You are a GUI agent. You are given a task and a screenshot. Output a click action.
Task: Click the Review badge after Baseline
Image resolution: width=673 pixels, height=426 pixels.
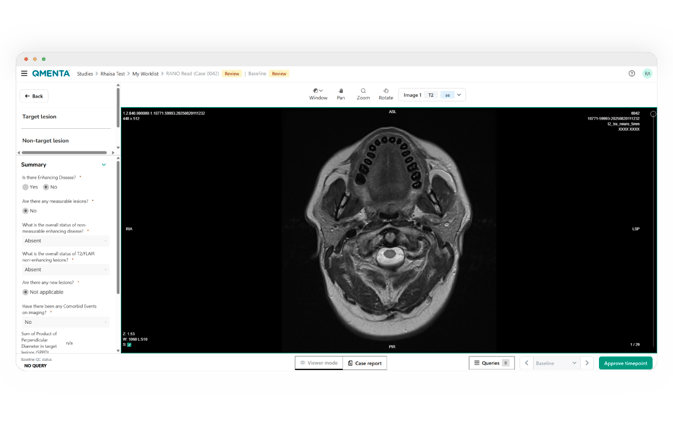coord(279,74)
